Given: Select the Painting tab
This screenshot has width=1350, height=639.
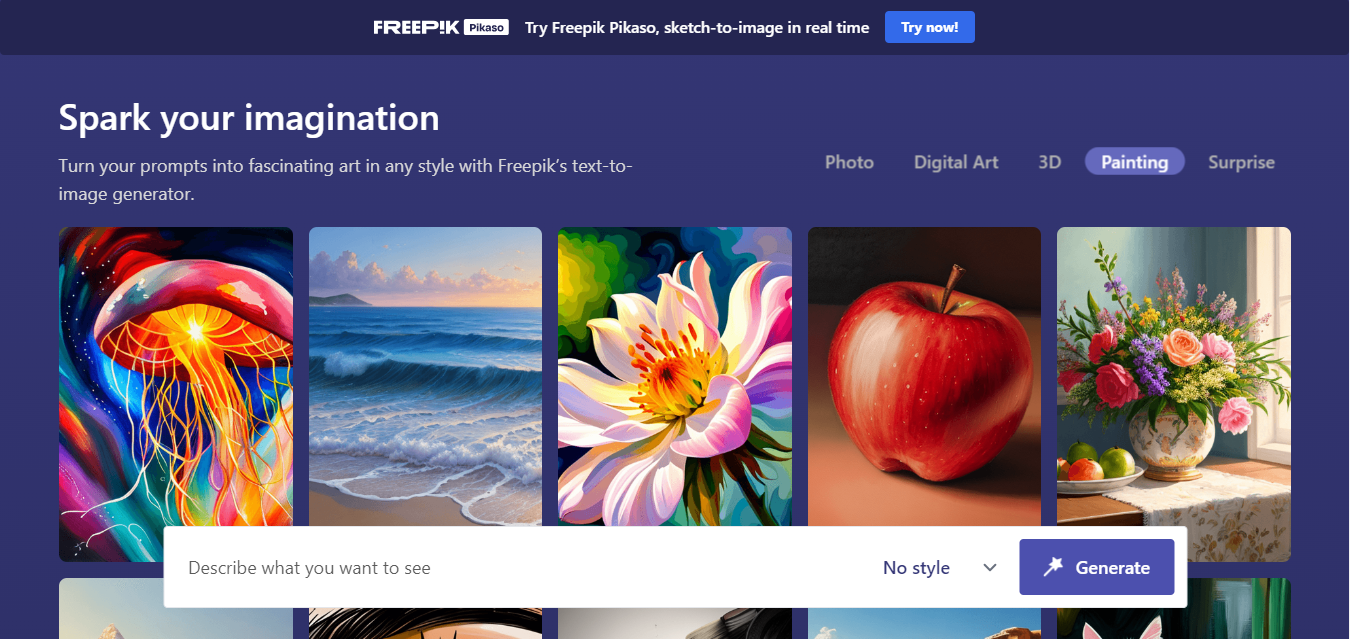Looking at the screenshot, I should 1134,162.
